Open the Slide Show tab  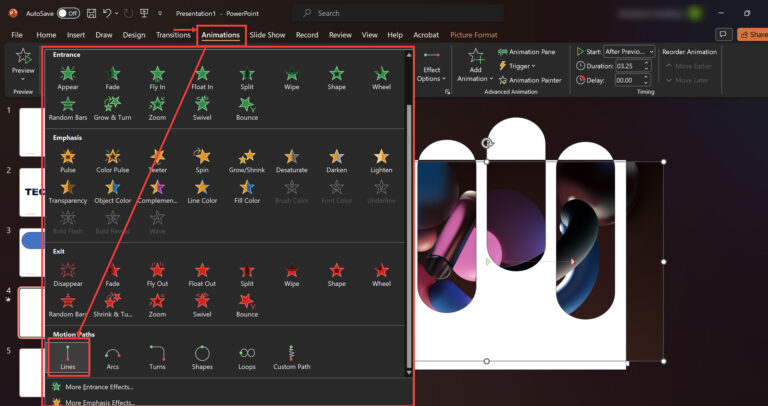coord(267,35)
